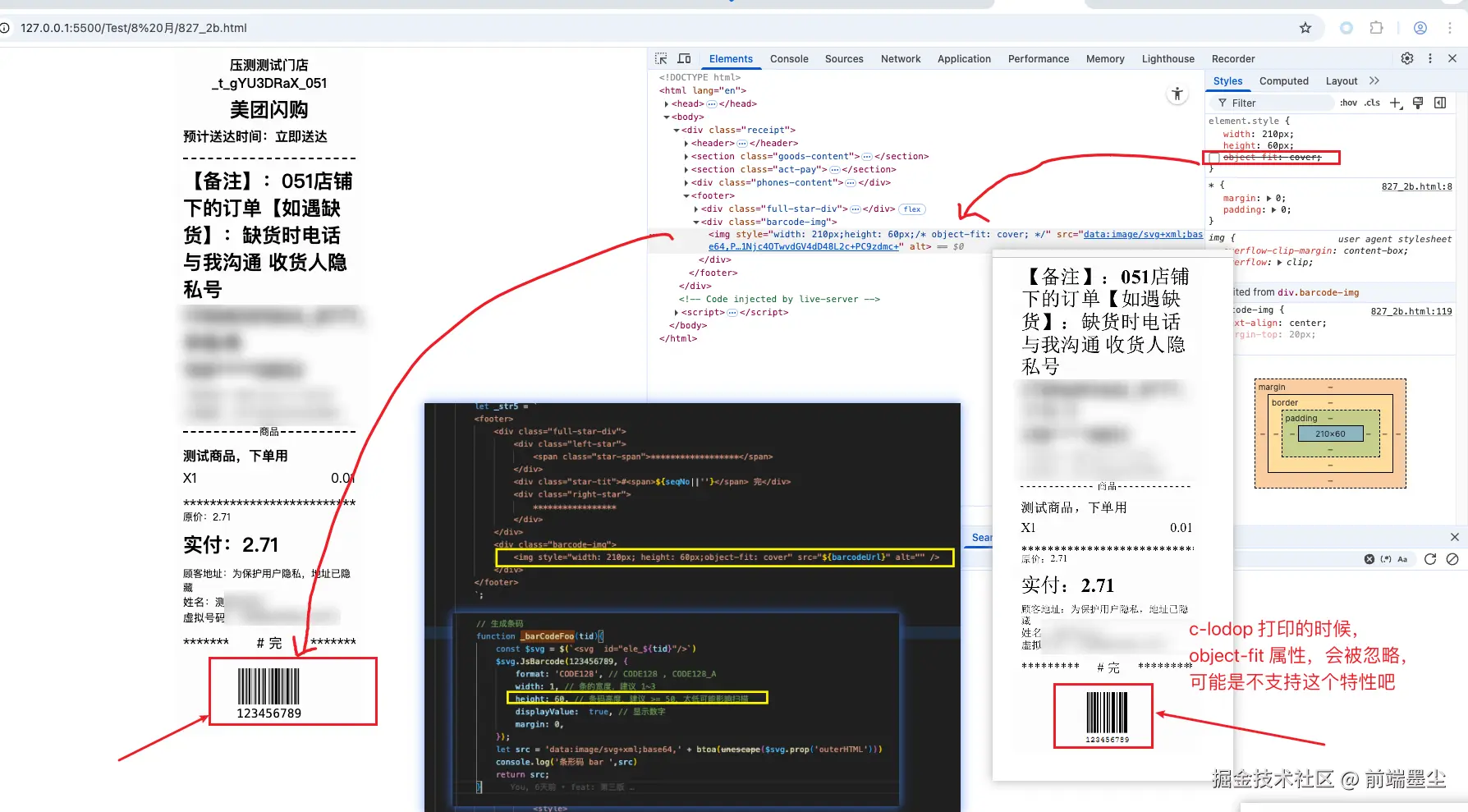The width and height of the screenshot is (1468, 812).
Task: Expand the section goods-content node
Action: [686, 157]
